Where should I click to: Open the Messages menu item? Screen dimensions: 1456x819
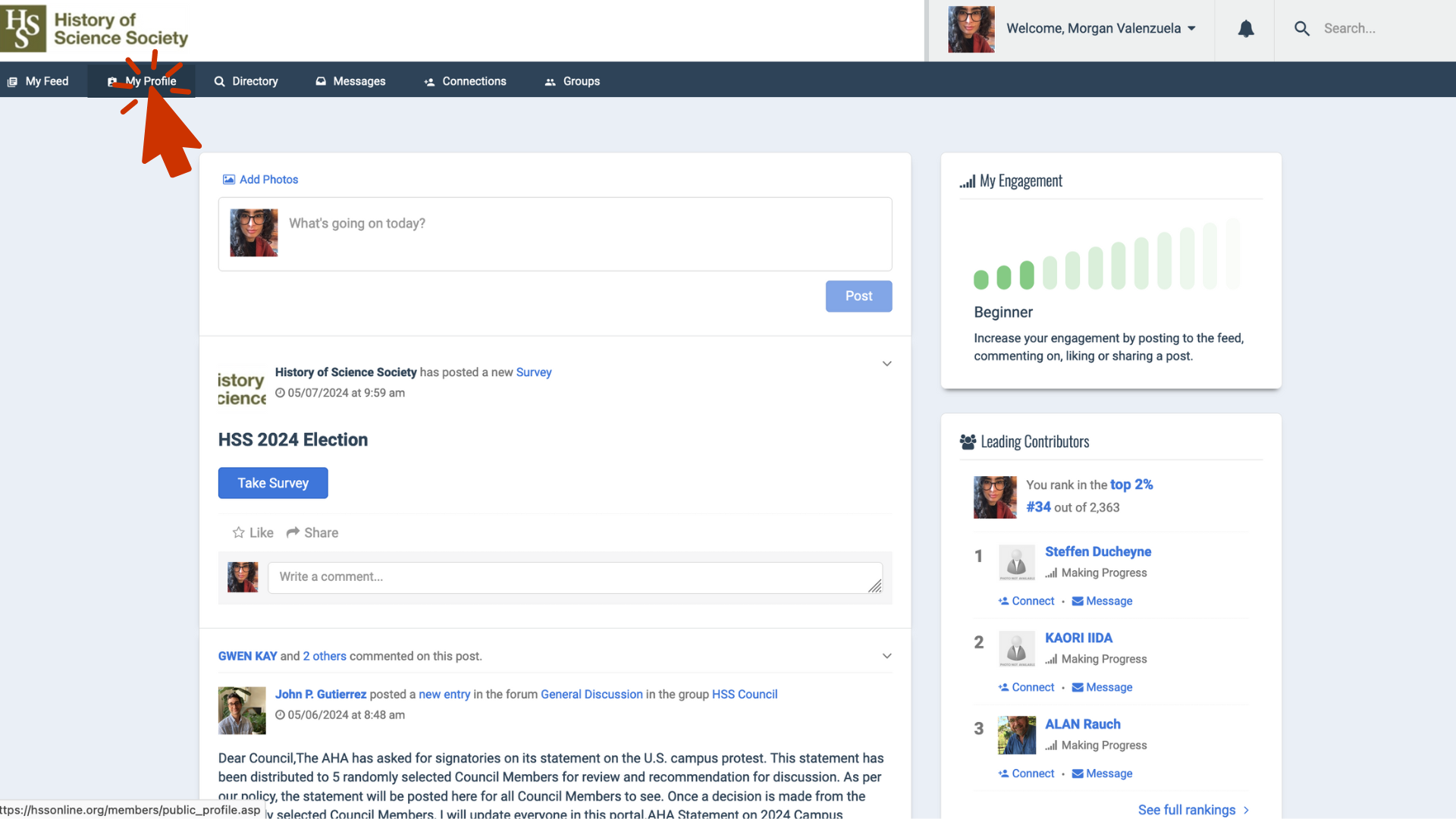click(350, 81)
